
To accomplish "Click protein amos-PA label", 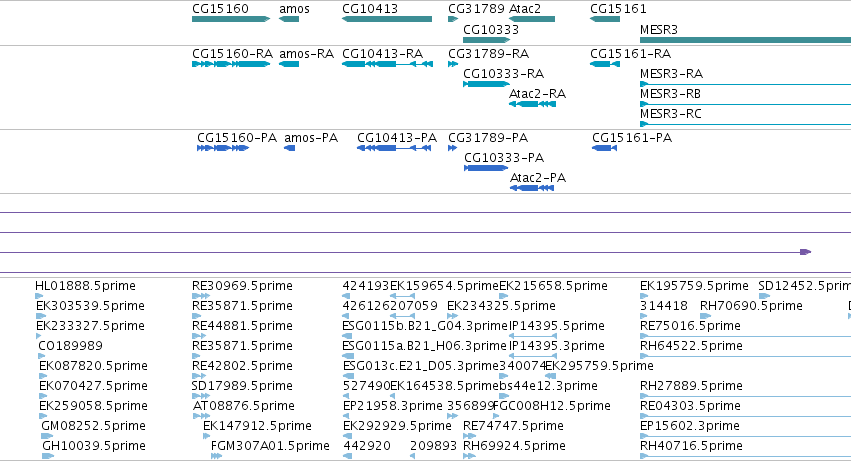I will pyautogui.click(x=311, y=138).
